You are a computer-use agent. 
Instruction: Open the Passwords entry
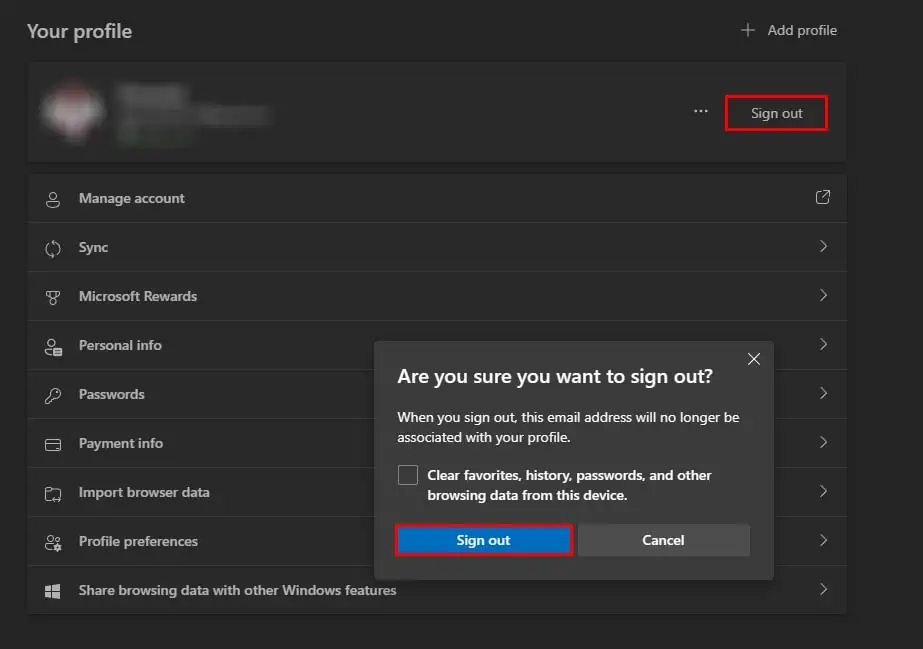point(437,394)
